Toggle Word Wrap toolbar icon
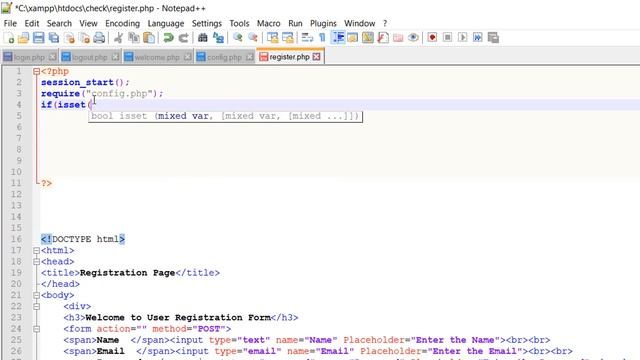This screenshot has width=640, height=360. 307,38
